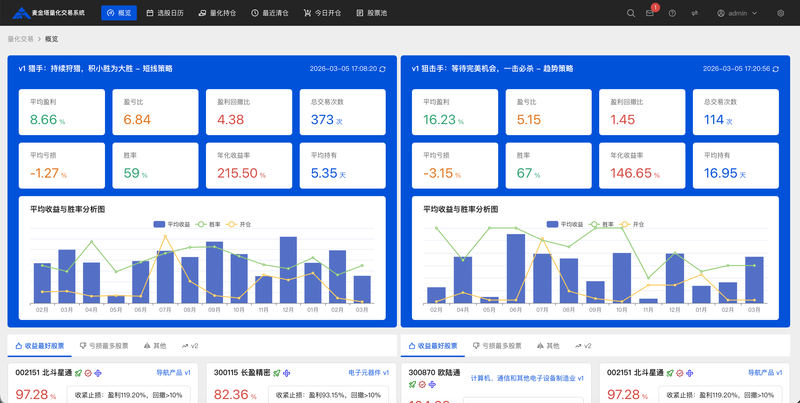Open the settings gear icon
The width and height of the screenshot is (800, 403).
point(781,14)
